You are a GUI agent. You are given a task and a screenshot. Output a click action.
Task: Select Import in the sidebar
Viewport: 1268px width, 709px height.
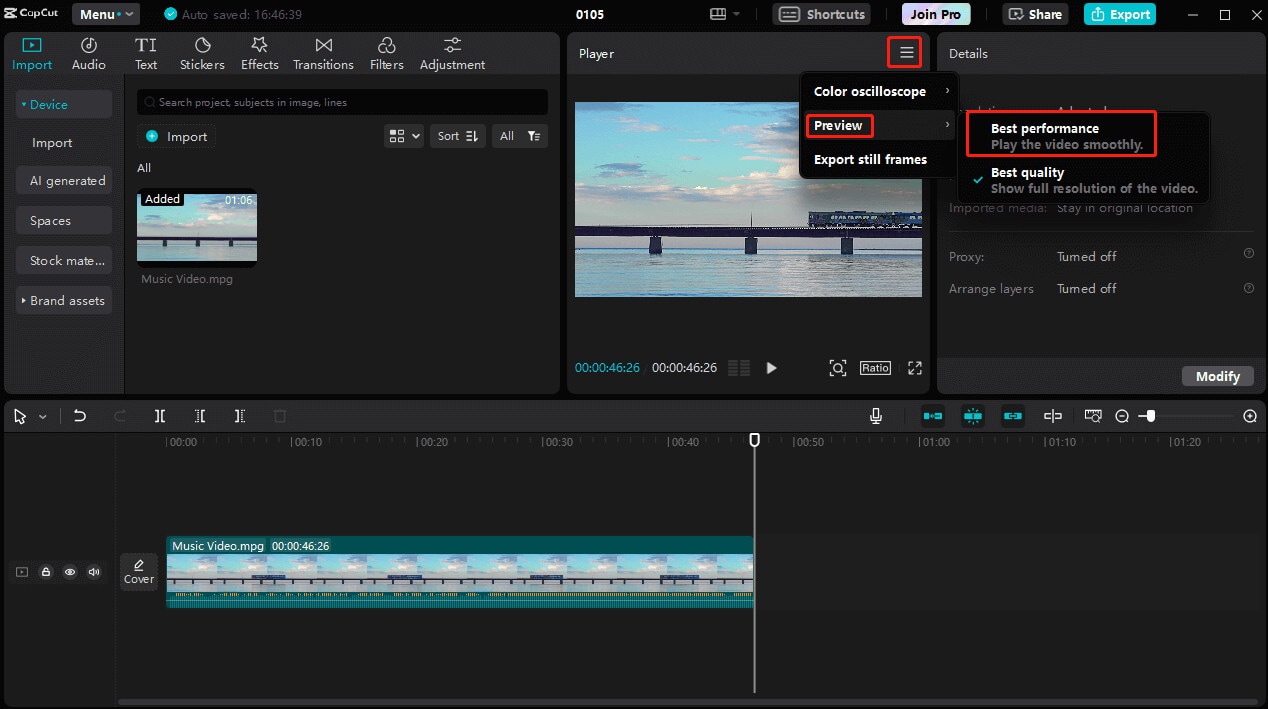click(x=52, y=143)
